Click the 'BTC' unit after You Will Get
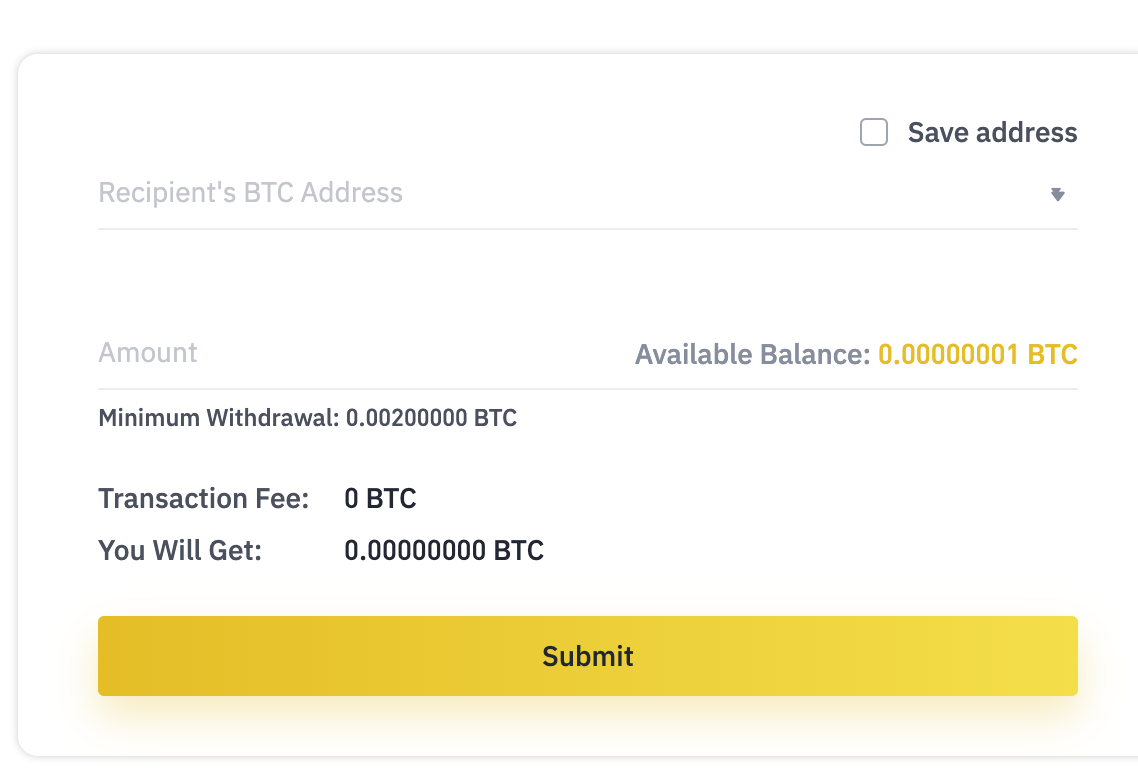1138x780 pixels. [x=519, y=550]
